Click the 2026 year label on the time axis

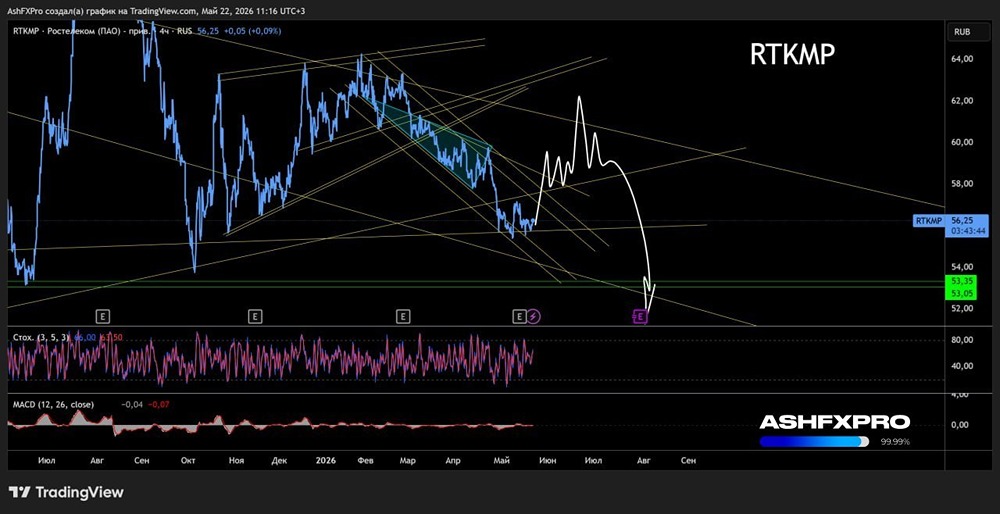click(x=326, y=460)
